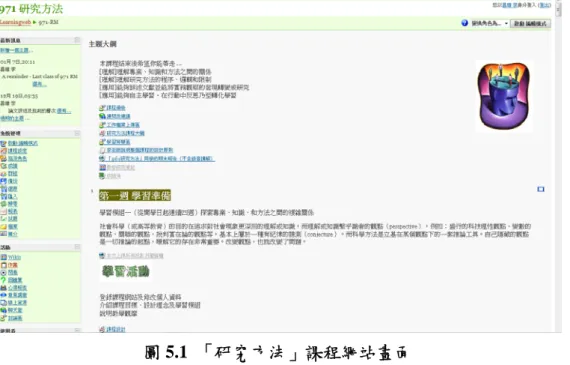Viewport: 570px width, 365px height.
Task: Open the Wiki activity icon
Action: [3, 257]
